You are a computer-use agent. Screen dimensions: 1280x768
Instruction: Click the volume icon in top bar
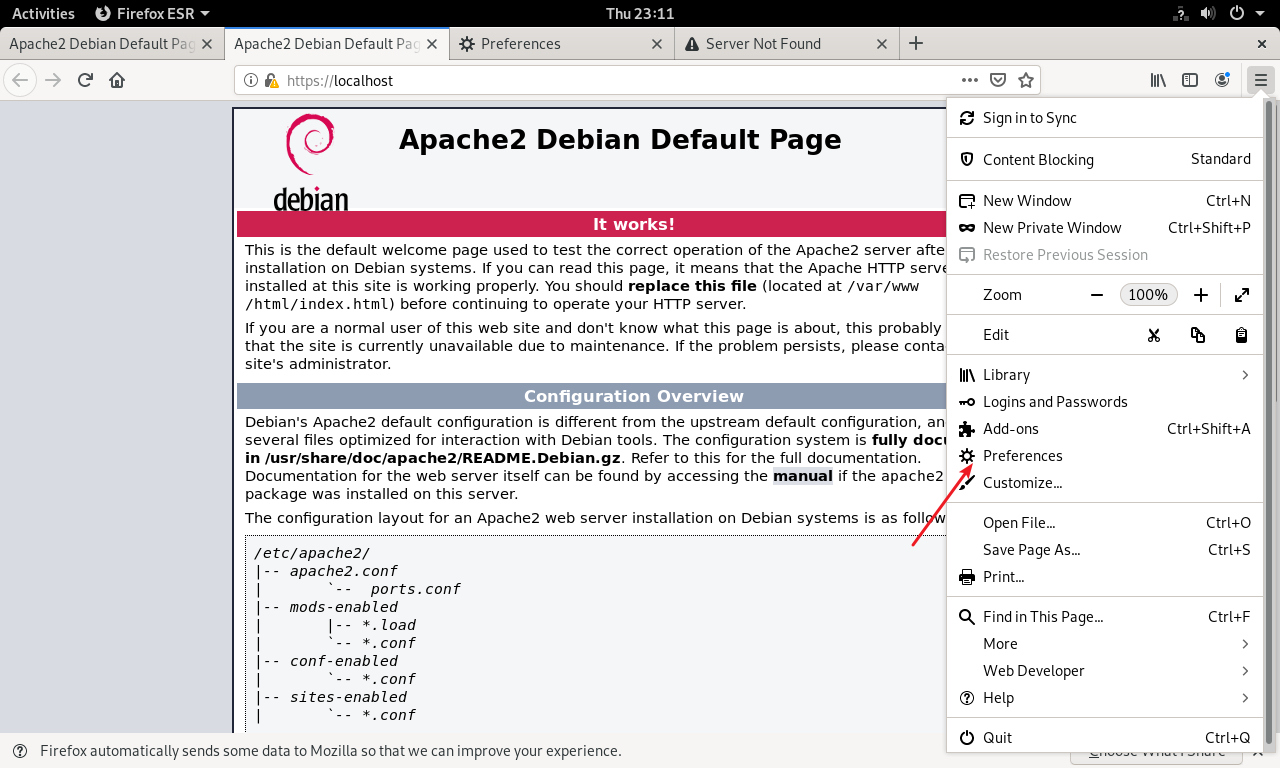click(x=1208, y=13)
